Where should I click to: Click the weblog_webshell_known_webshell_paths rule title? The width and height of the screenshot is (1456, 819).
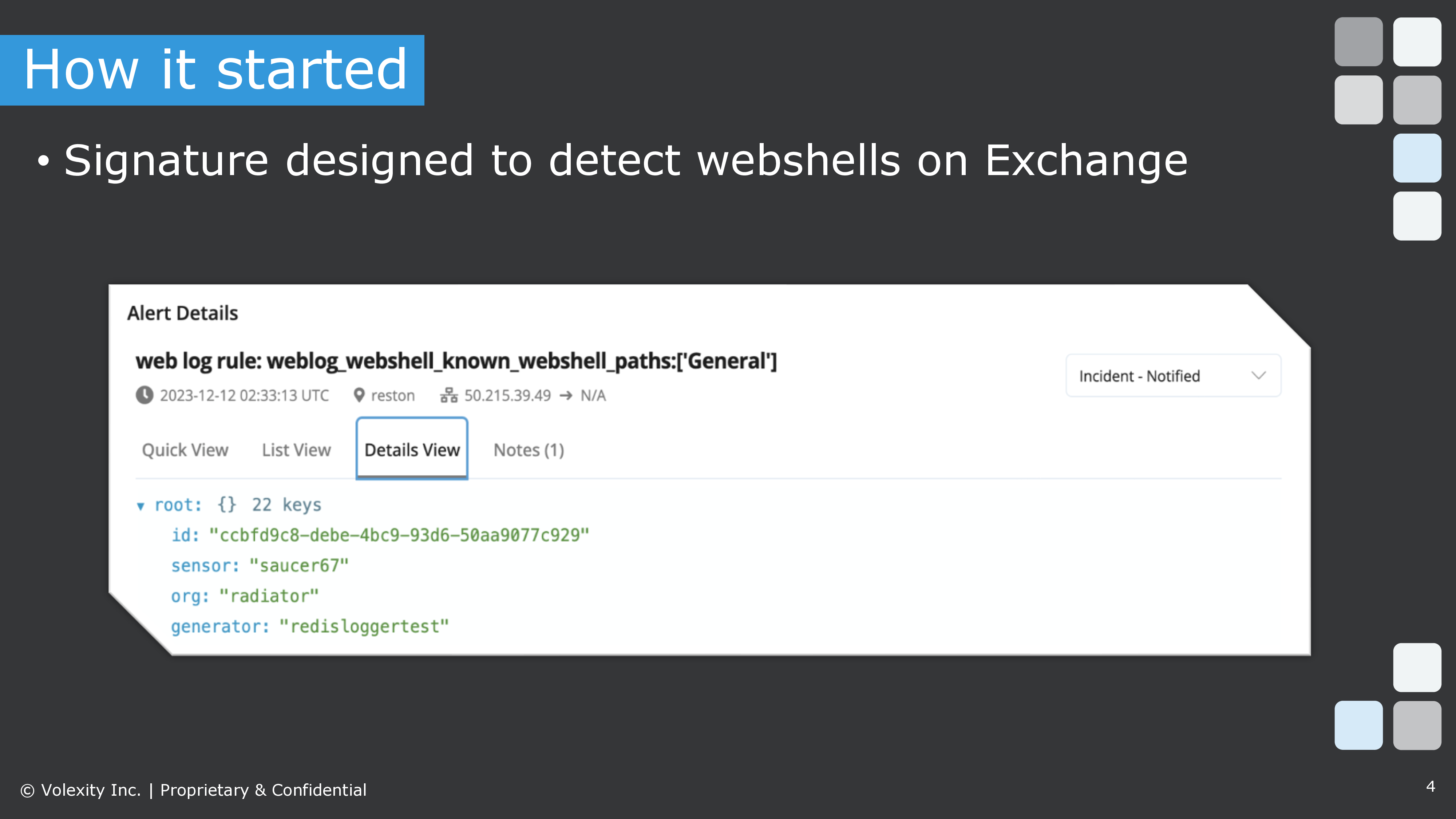pyautogui.click(x=456, y=361)
